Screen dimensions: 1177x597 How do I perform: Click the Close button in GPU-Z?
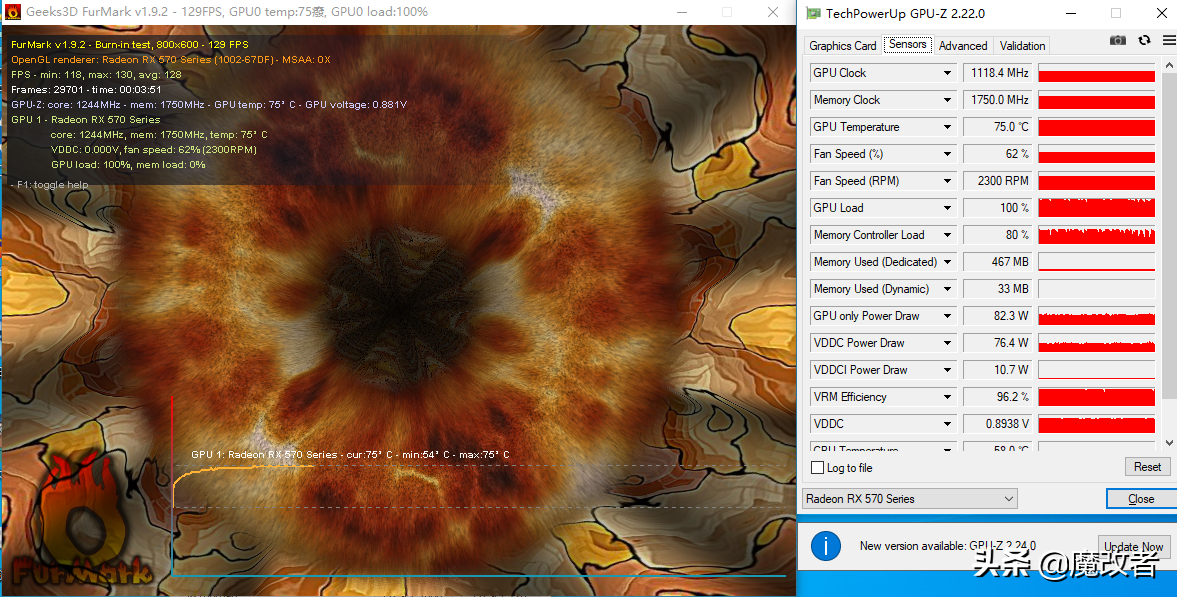(1141, 499)
